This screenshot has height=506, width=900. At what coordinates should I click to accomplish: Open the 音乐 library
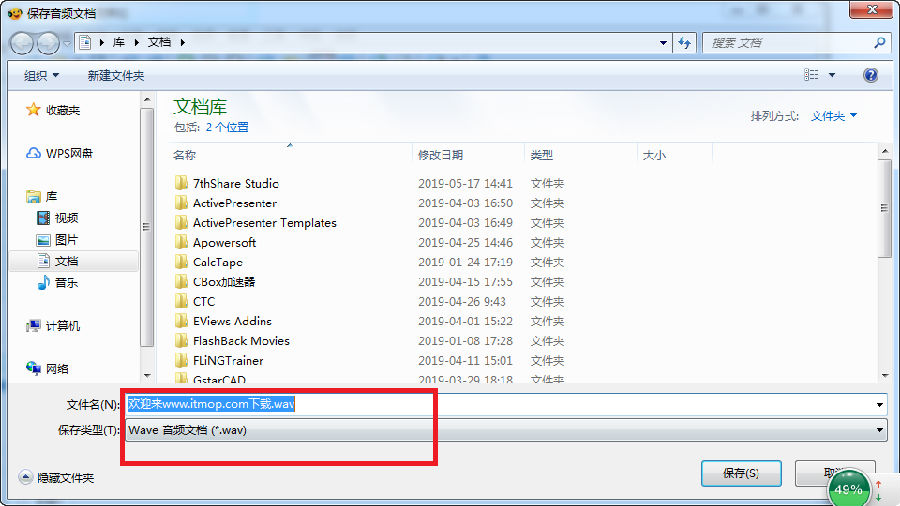57,283
